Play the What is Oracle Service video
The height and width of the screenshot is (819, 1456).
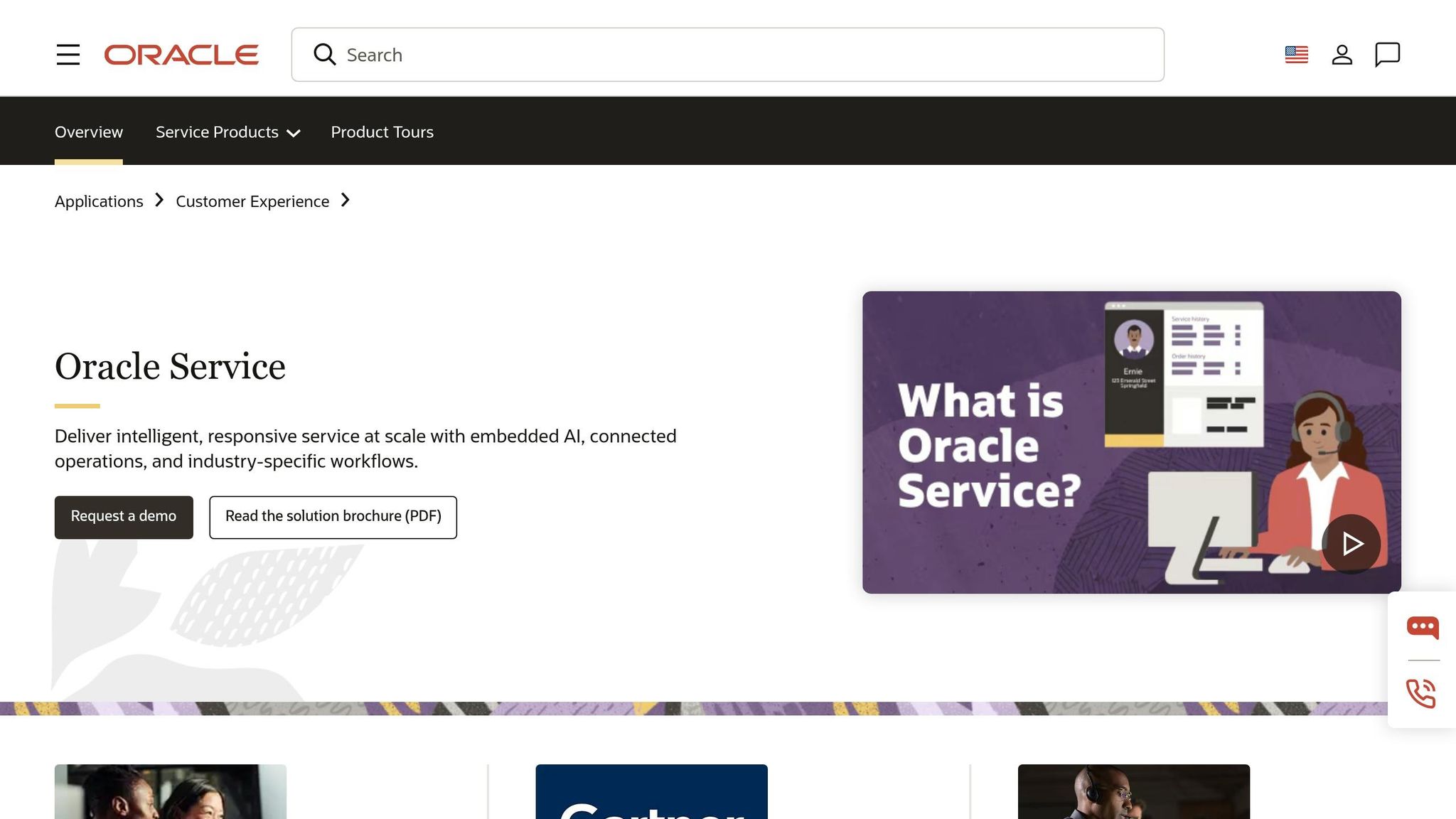point(1351,544)
